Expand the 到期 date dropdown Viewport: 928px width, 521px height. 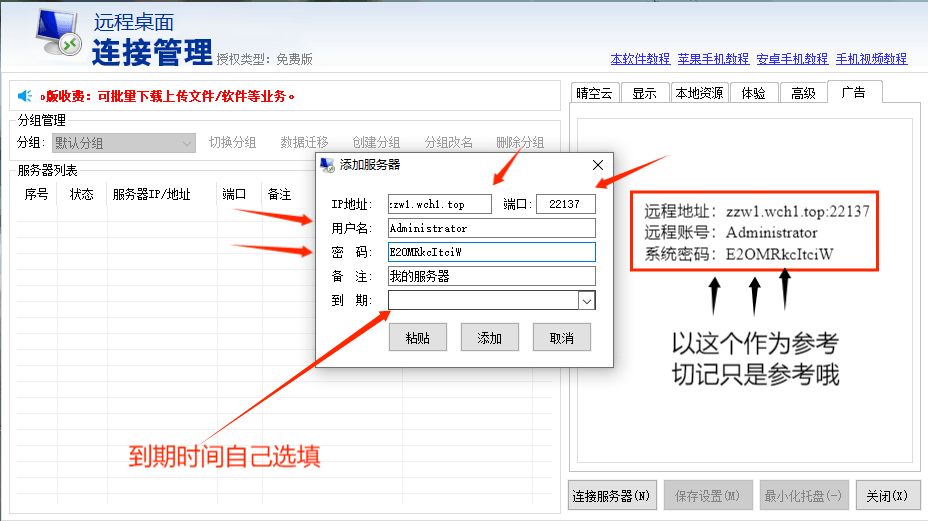point(587,300)
